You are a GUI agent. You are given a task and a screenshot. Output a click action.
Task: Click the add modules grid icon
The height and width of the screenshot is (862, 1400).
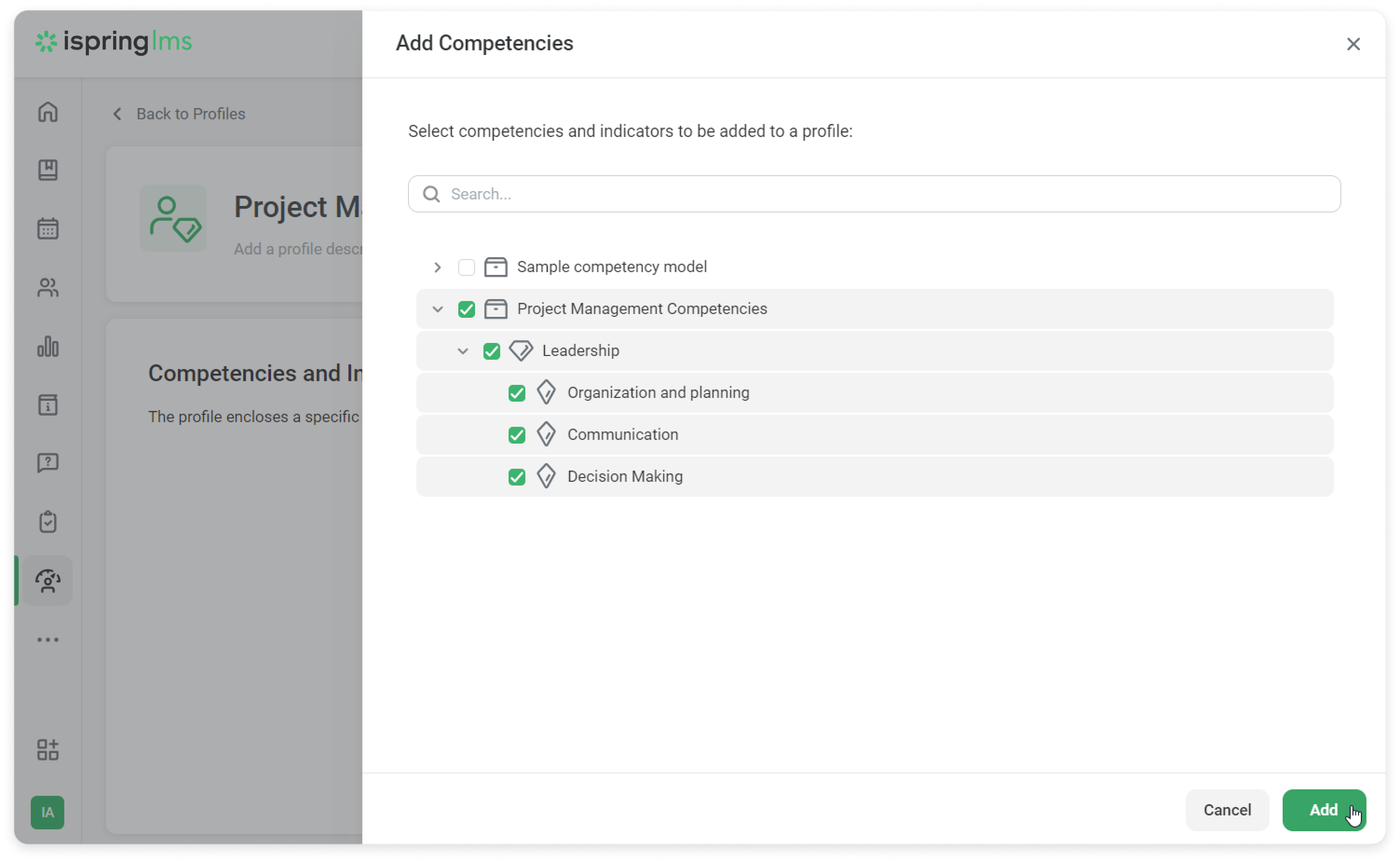coord(48,750)
